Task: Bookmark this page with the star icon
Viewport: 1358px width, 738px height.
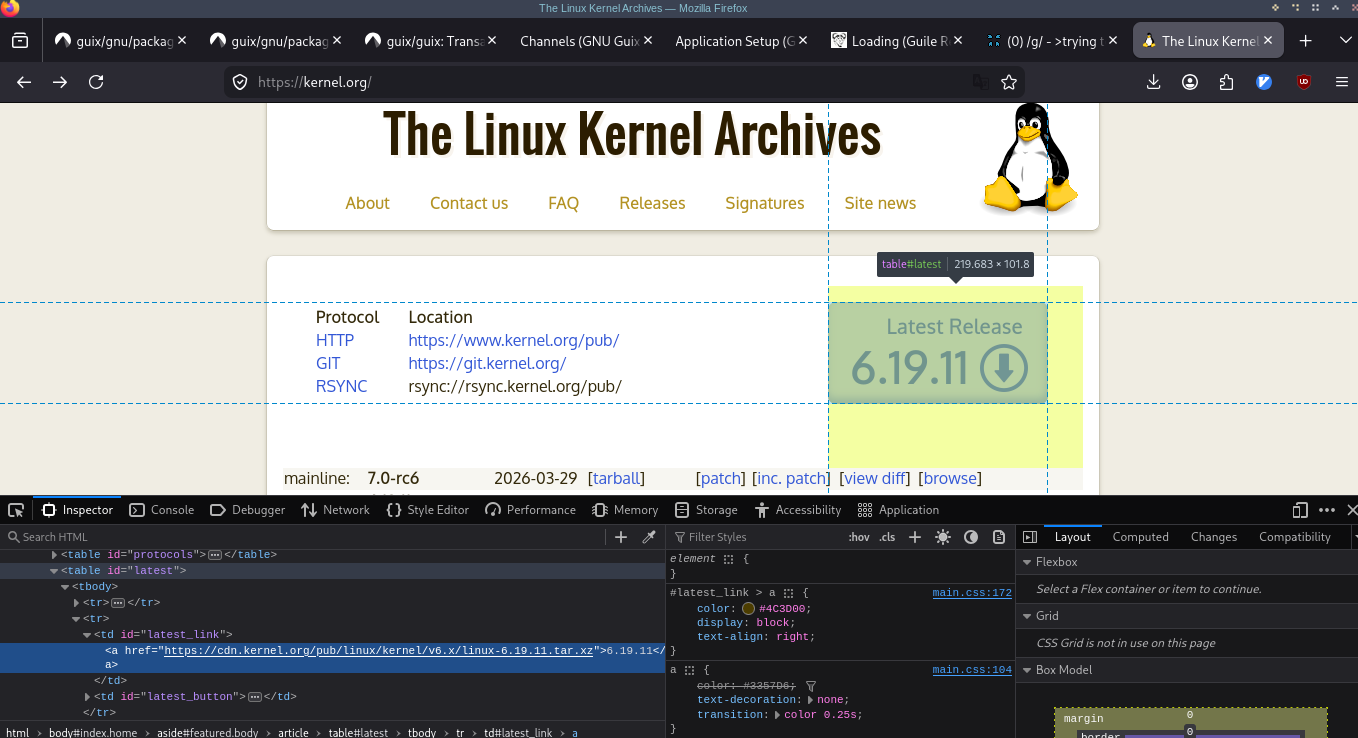Action: pos(1009,82)
